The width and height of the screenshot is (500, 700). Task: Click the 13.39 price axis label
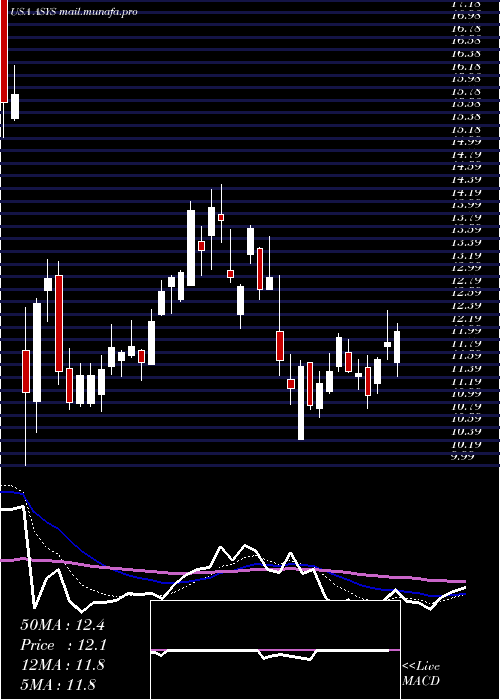466,243
